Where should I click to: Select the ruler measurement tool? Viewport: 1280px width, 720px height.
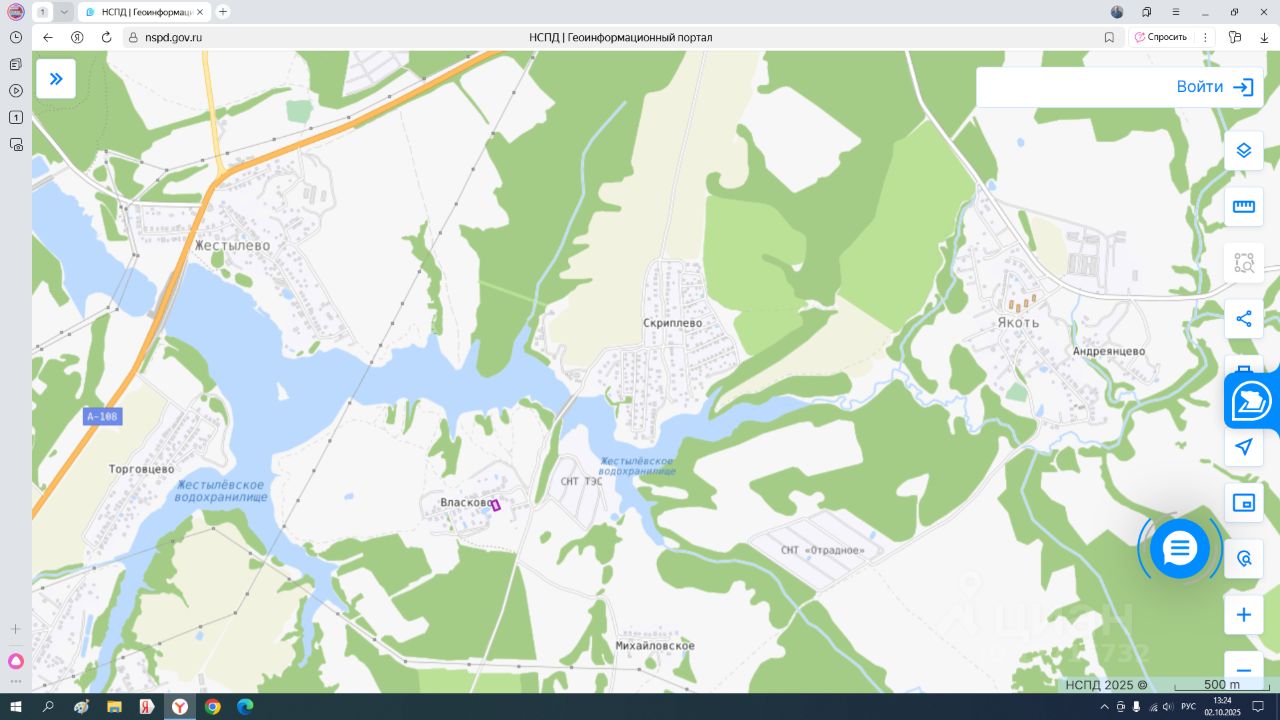[1244, 207]
